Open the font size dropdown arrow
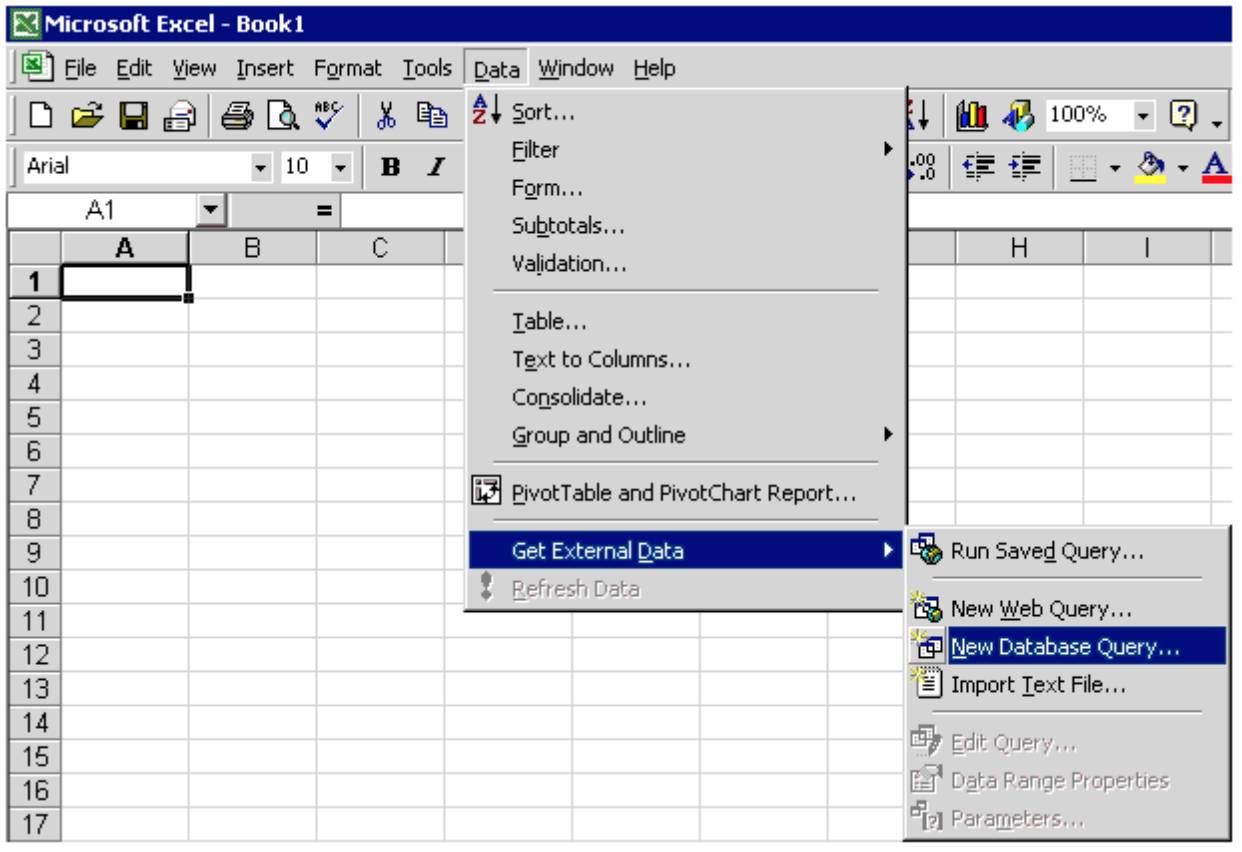This screenshot has height=852, width=1242. pyautogui.click(x=340, y=167)
